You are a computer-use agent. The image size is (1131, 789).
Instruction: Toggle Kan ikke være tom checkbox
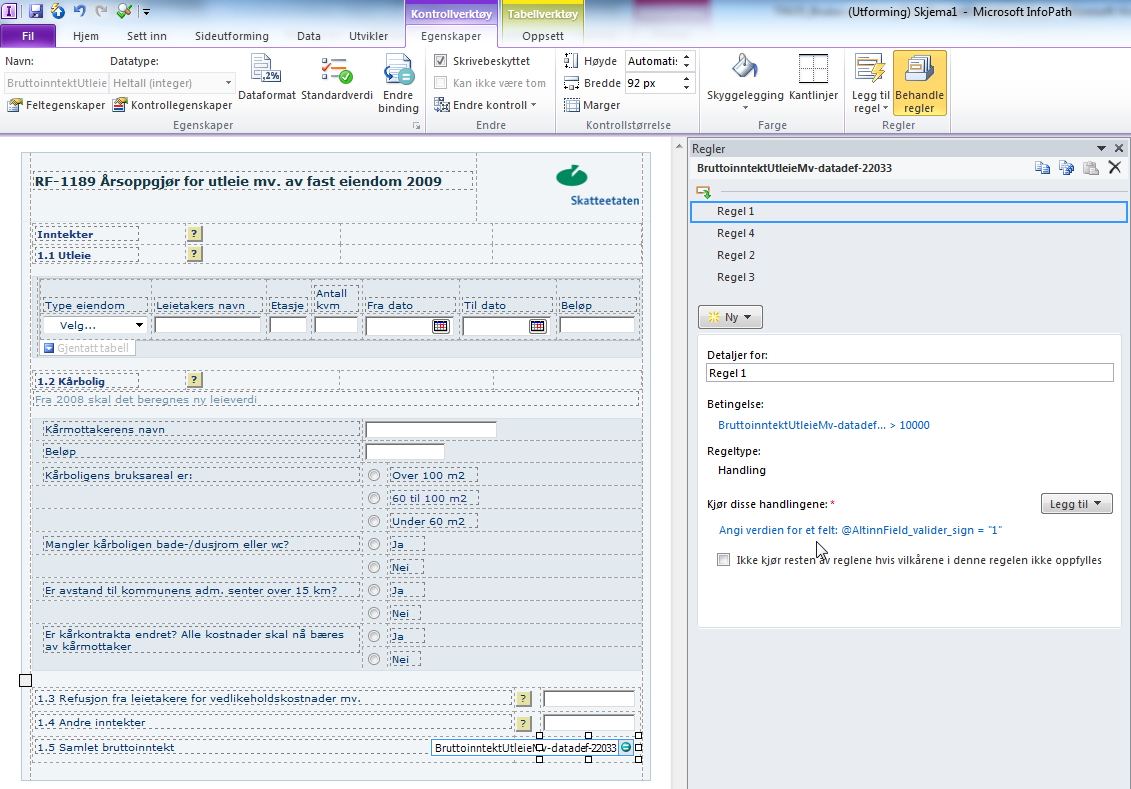[x=441, y=83]
